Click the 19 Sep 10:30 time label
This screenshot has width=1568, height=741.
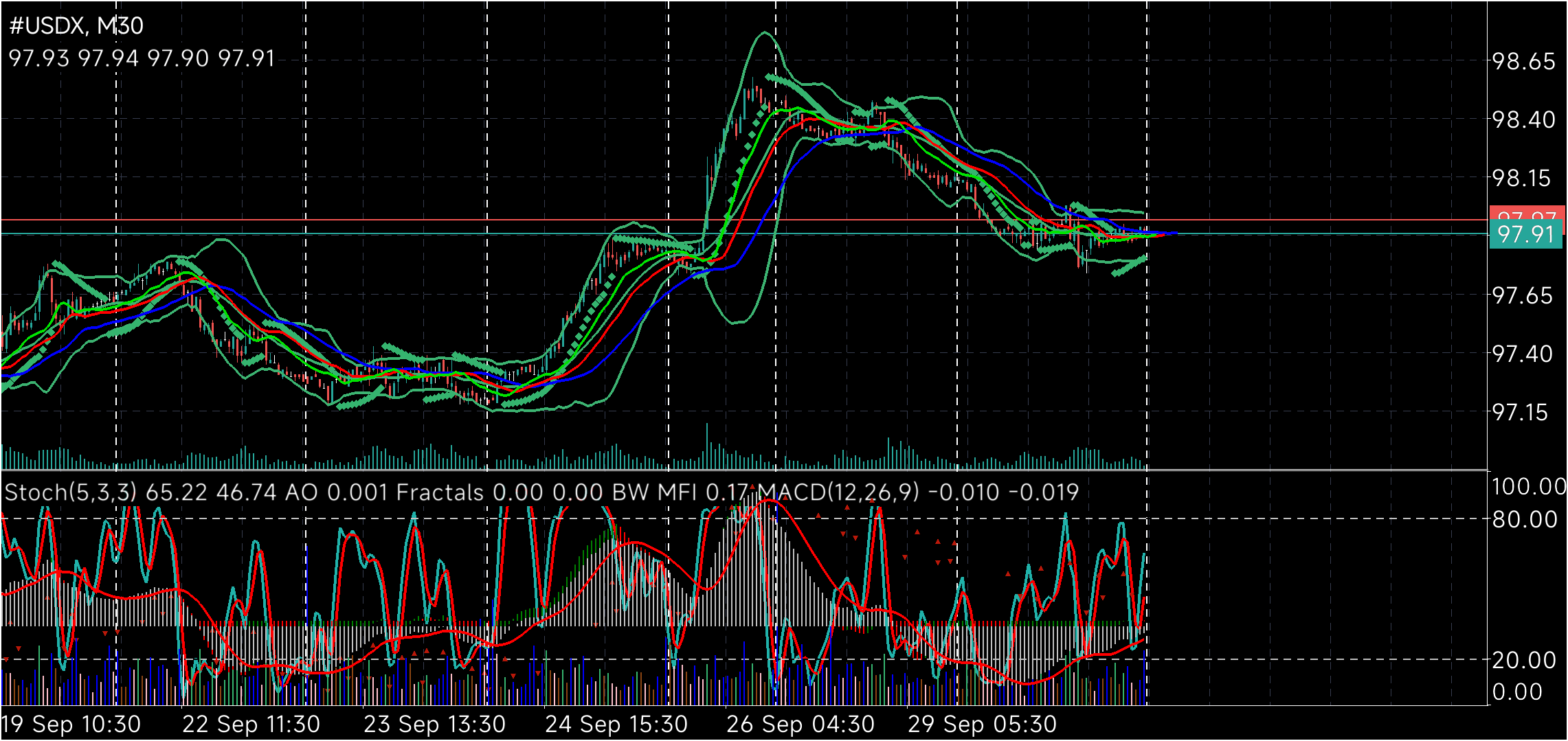(71, 724)
